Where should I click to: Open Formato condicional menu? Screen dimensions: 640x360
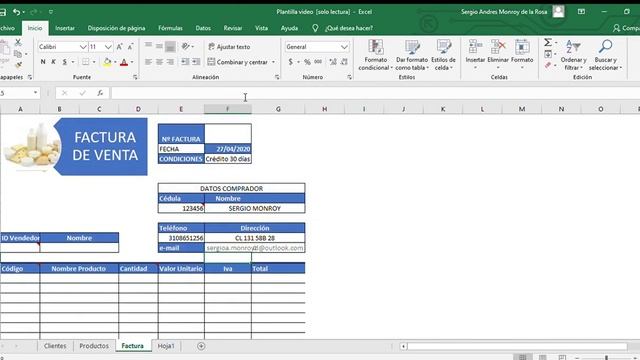[376, 55]
